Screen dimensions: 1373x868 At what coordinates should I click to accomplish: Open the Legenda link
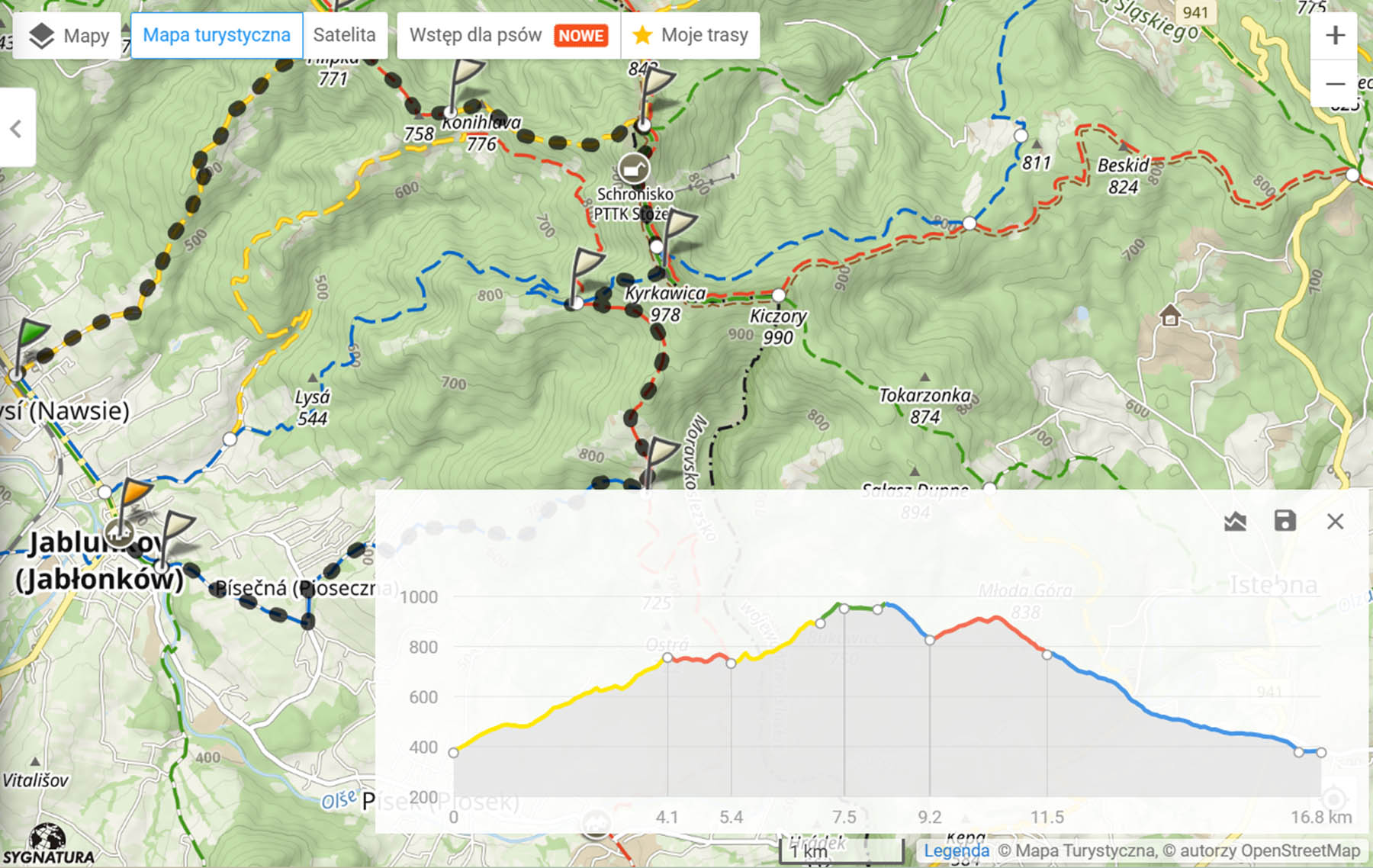pyautogui.click(x=956, y=850)
